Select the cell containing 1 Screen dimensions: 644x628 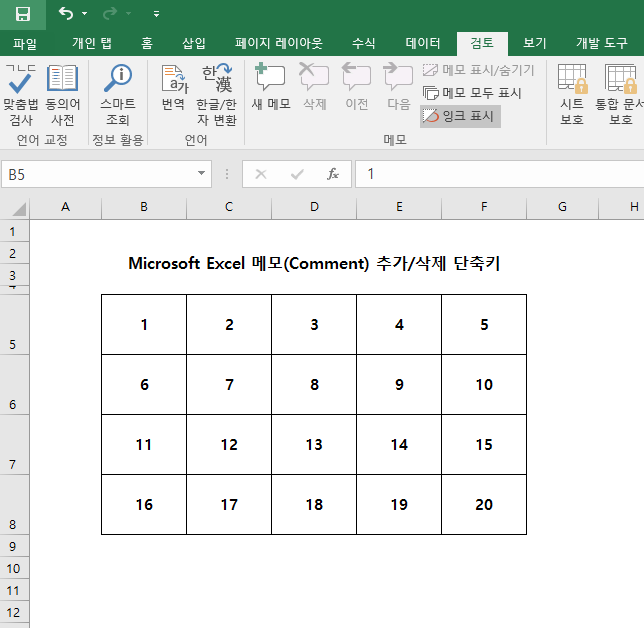click(144, 324)
